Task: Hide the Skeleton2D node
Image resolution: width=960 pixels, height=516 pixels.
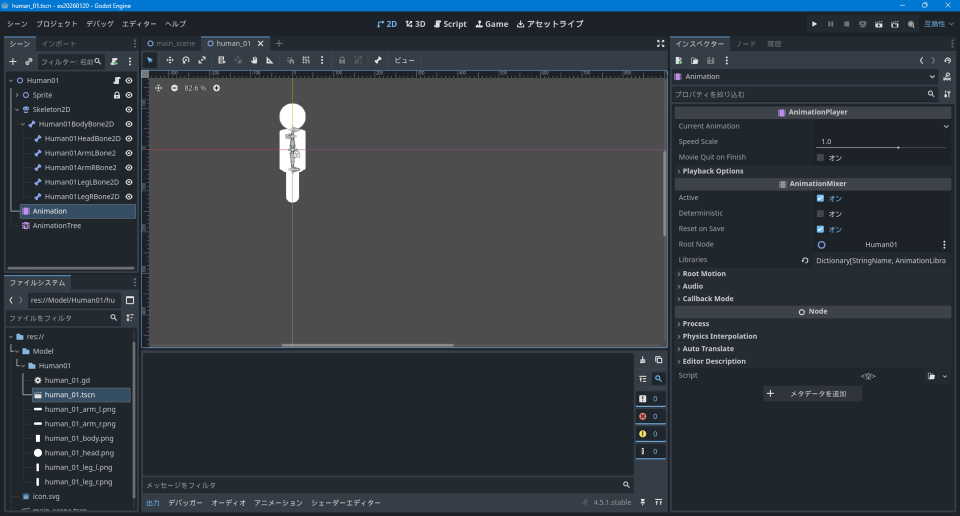Action: (129, 110)
